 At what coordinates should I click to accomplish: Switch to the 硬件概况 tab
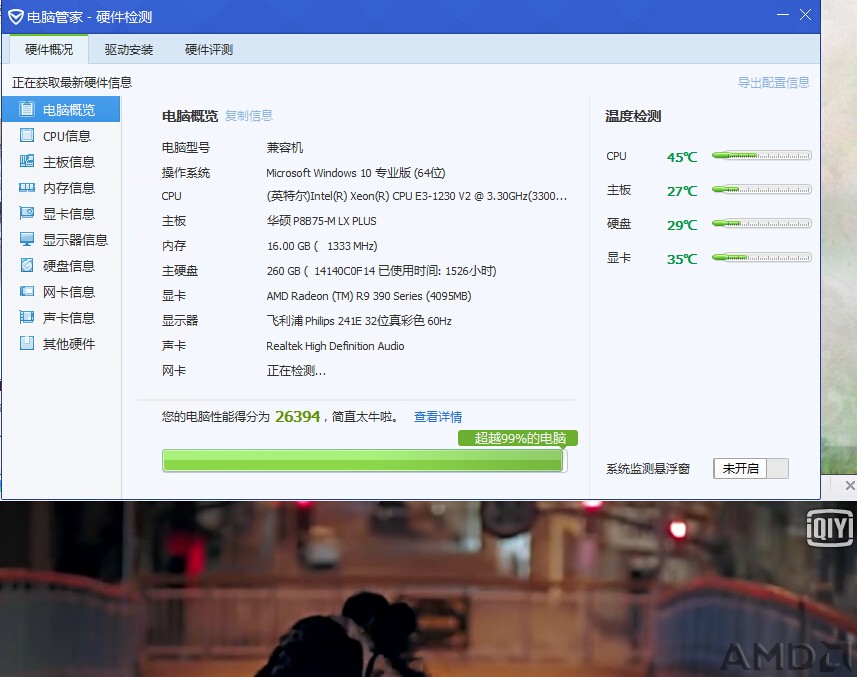click(49, 50)
